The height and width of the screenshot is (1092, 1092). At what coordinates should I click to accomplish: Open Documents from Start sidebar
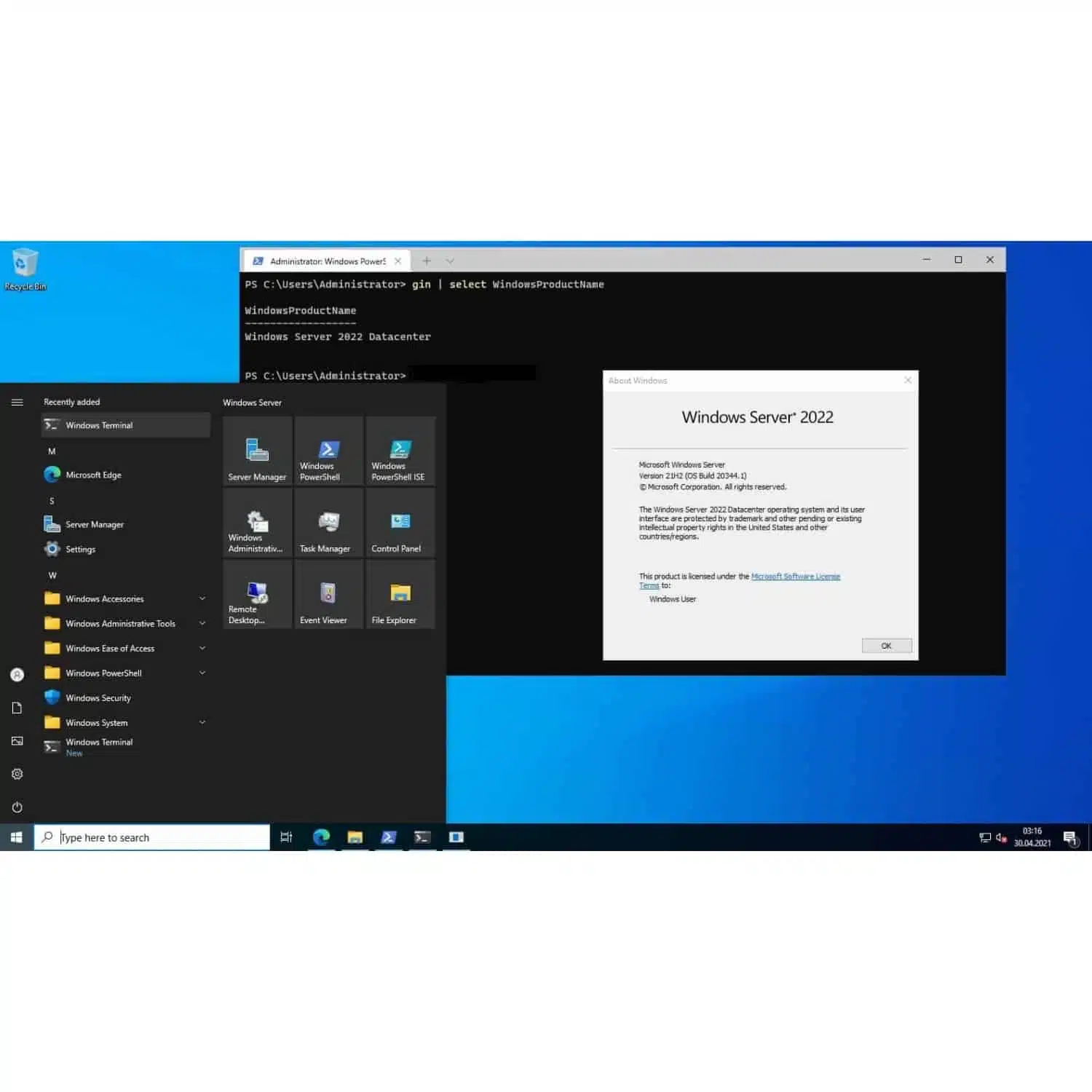(17, 708)
